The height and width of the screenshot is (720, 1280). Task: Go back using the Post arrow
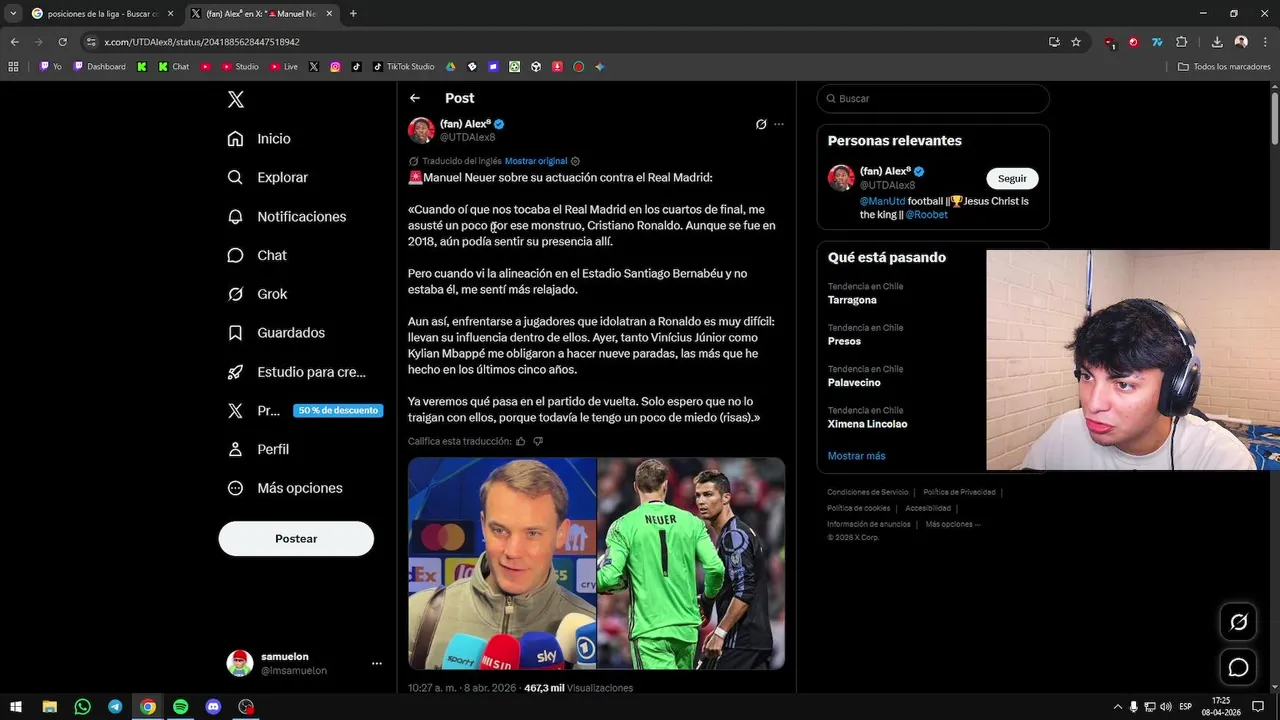[415, 98]
